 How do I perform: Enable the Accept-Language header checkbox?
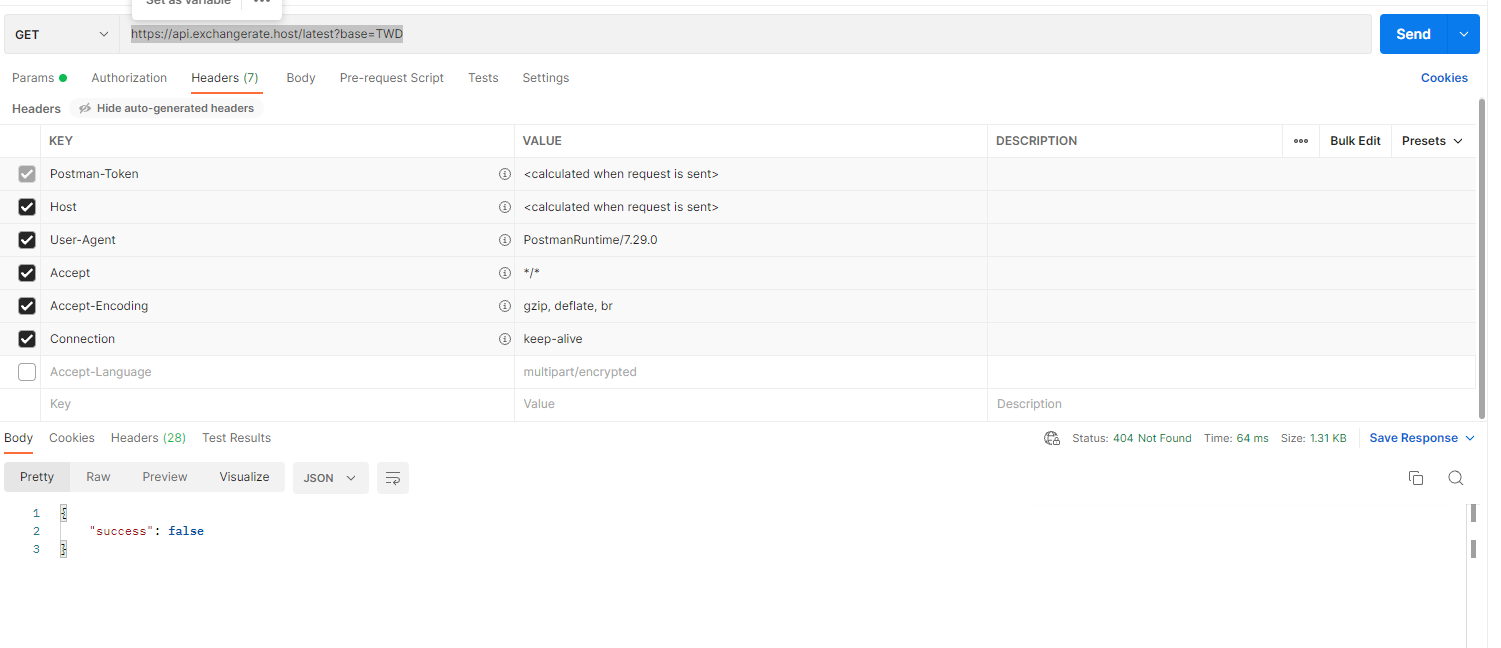click(x=27, y=372)
